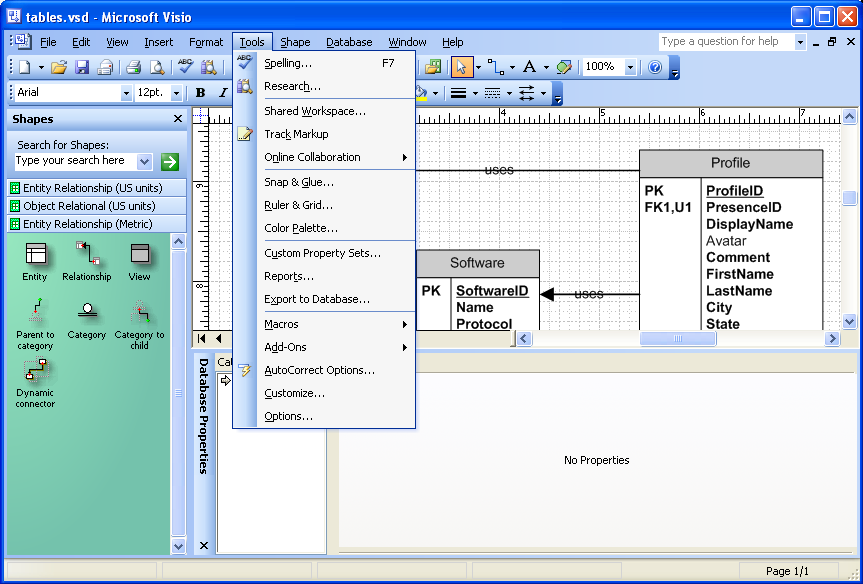Screen dimensions: 863x584
Task: Open the zoom percentage dropdown
Action: (x=630, y=67)
